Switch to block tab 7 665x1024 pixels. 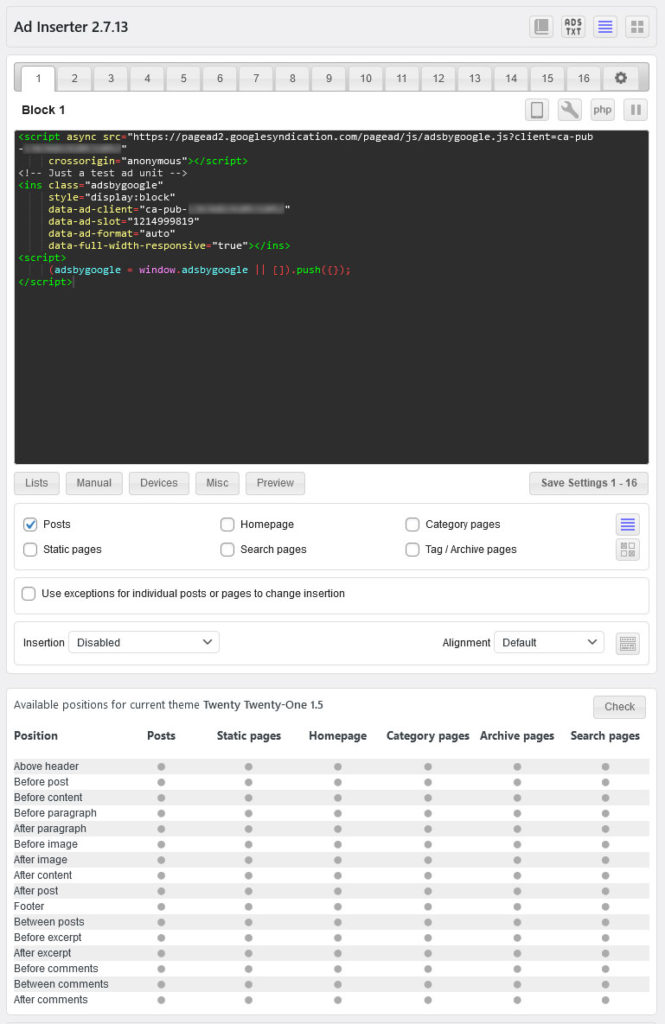[256, 78]
